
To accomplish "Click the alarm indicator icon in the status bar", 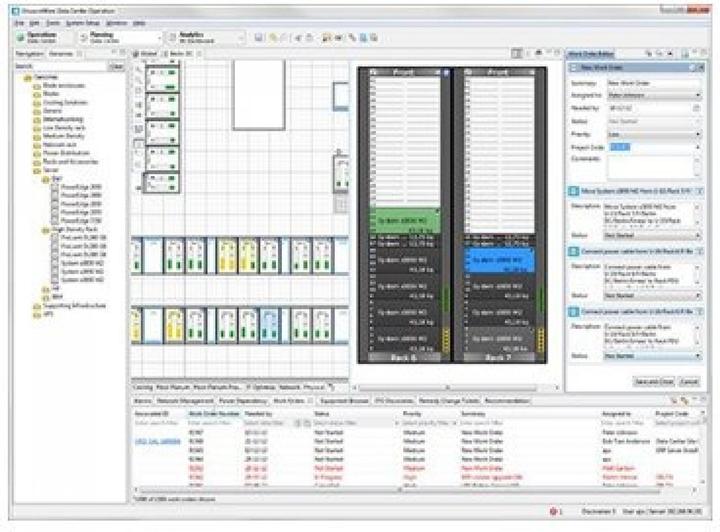I will 553,511.
